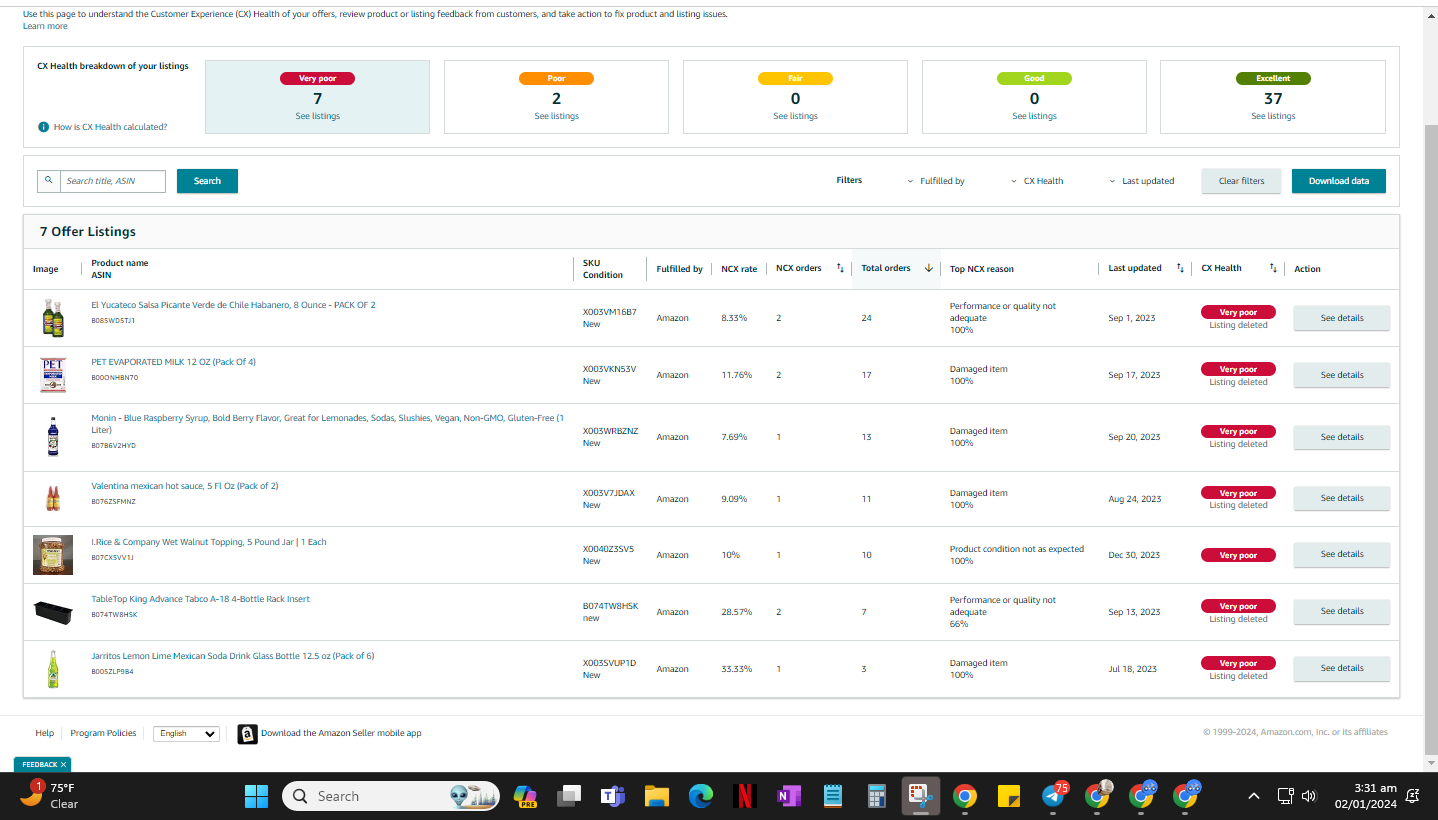Open Netflix from the taskbar
The width and height of the screenshot is (1438, 820).
(744, 796)
